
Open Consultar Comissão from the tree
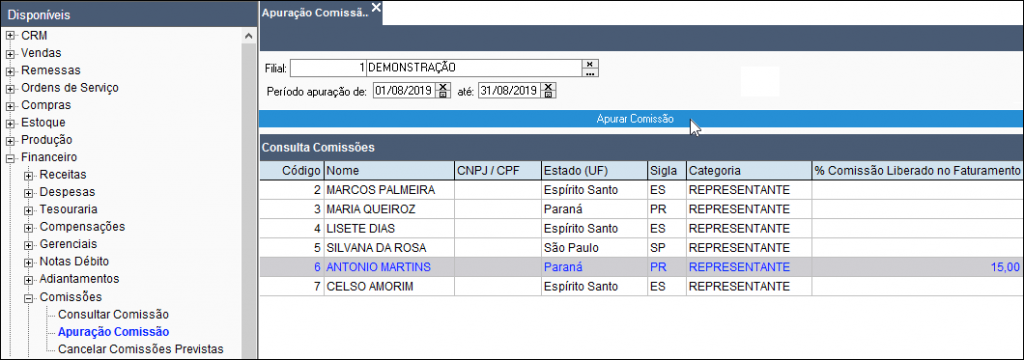(114, 314)
